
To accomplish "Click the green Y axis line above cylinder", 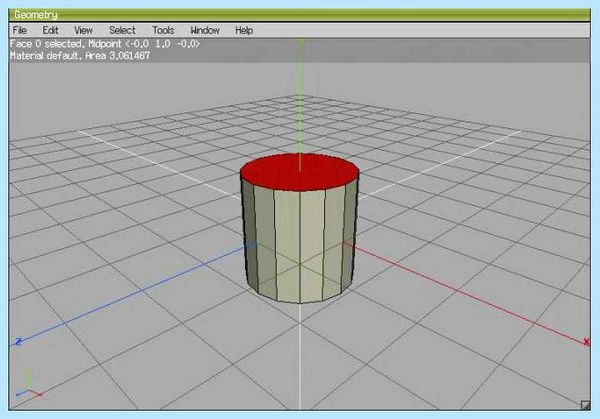I will point(300,96).
